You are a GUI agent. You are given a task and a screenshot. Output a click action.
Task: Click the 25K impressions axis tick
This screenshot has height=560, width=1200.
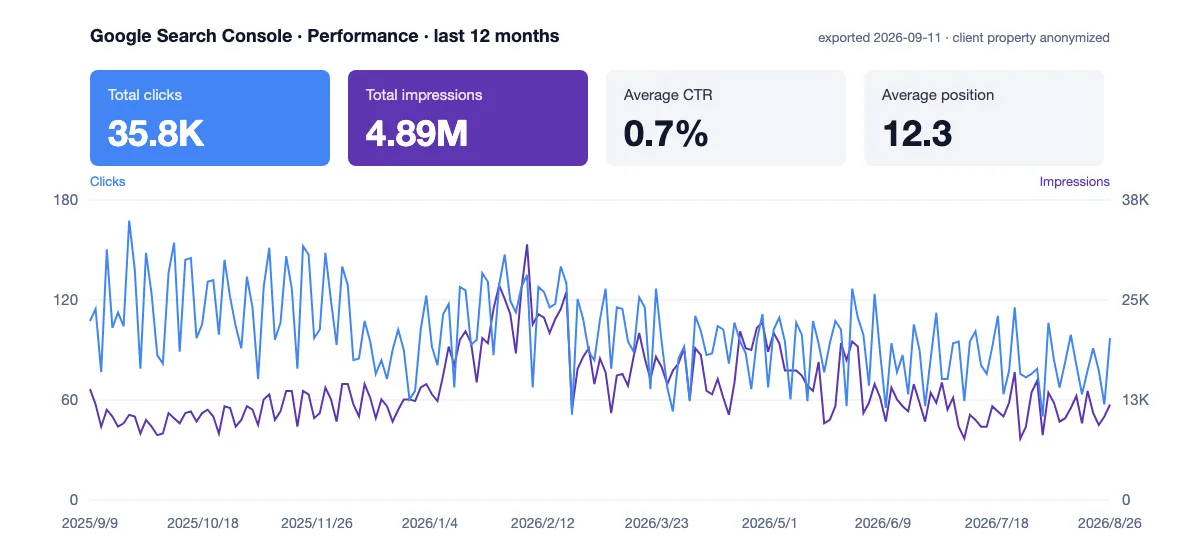tap(1134, 300)
